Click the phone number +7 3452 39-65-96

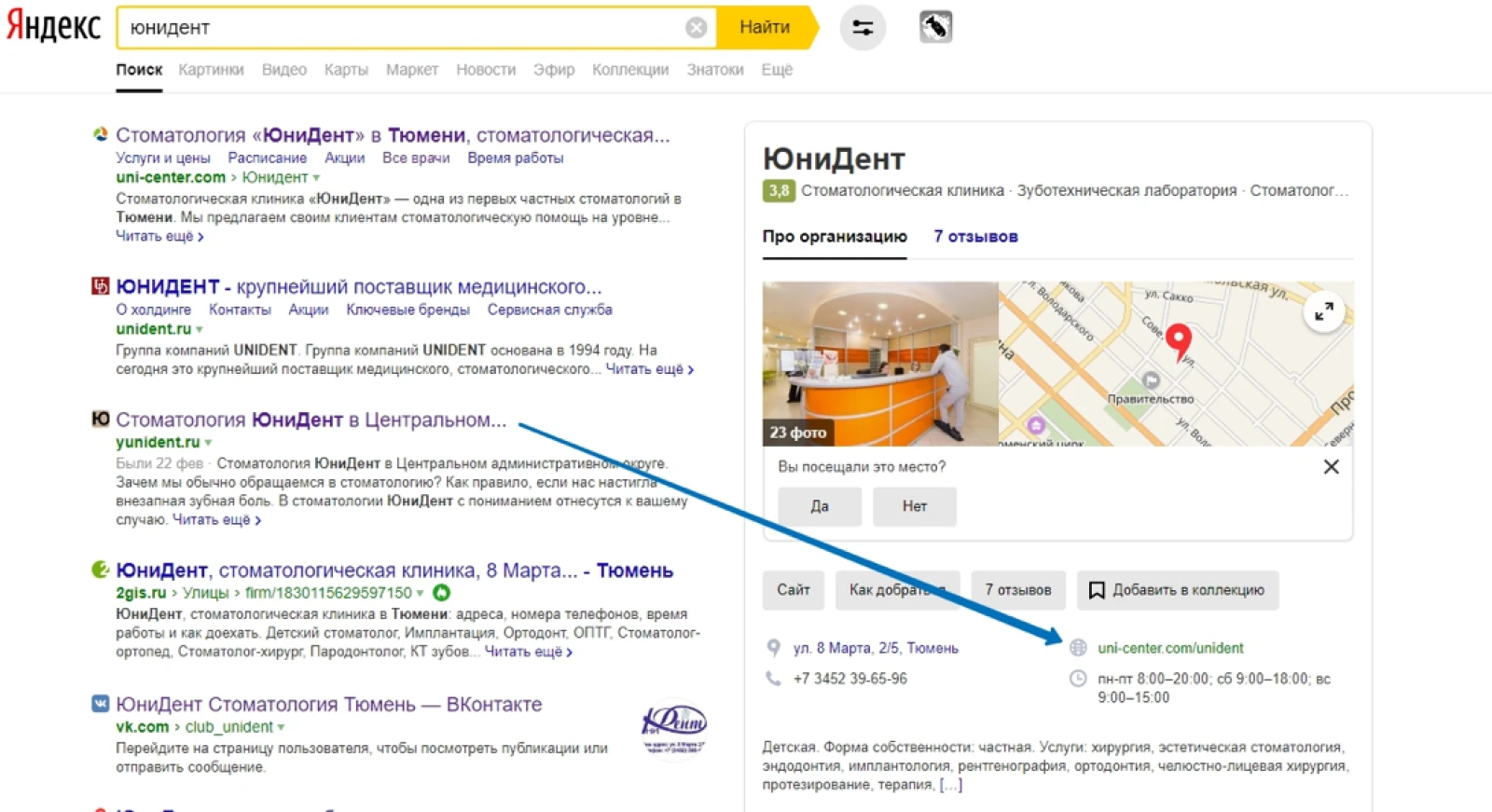click(x=850, y=679)
